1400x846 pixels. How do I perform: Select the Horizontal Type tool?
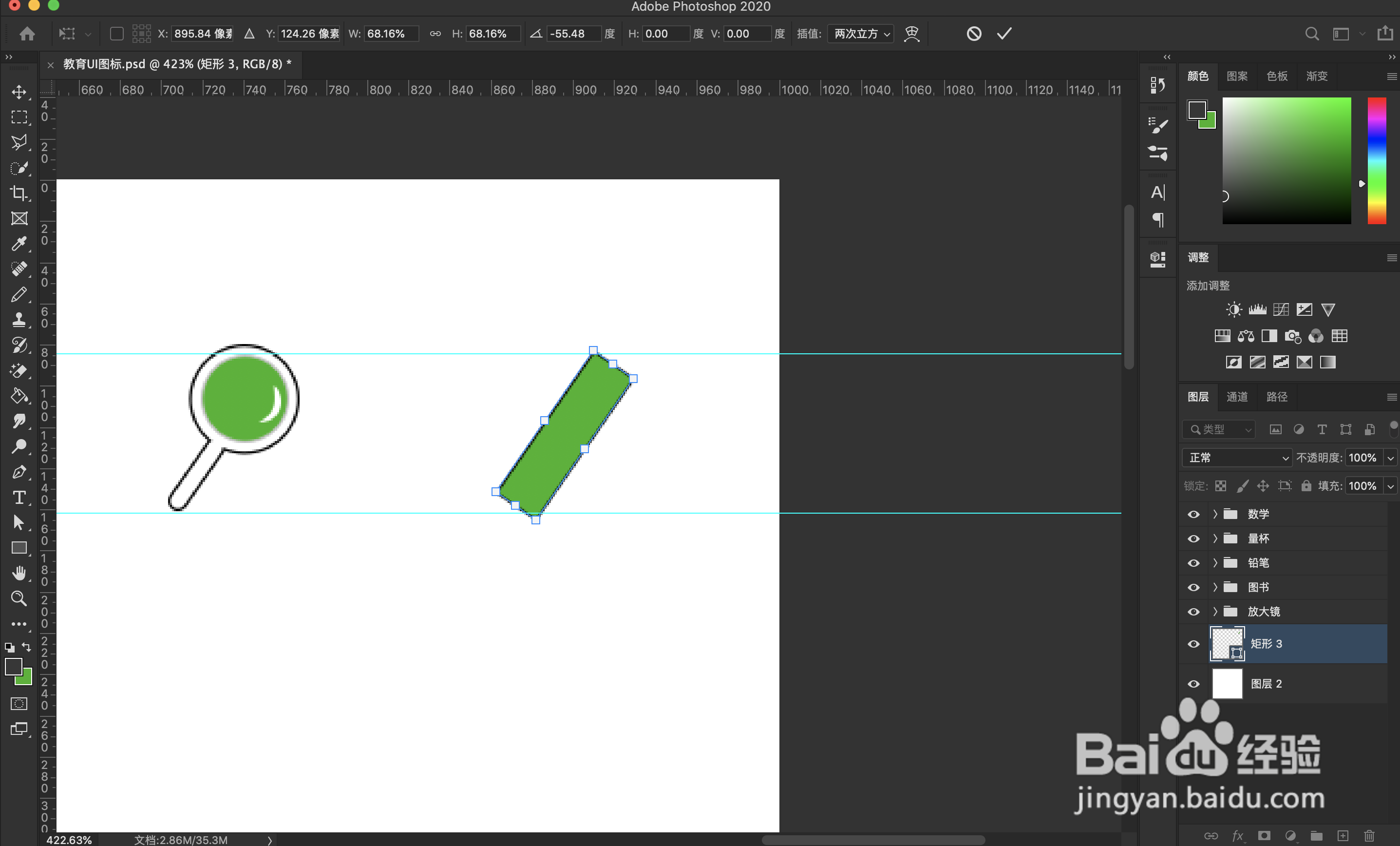[19, 498]
